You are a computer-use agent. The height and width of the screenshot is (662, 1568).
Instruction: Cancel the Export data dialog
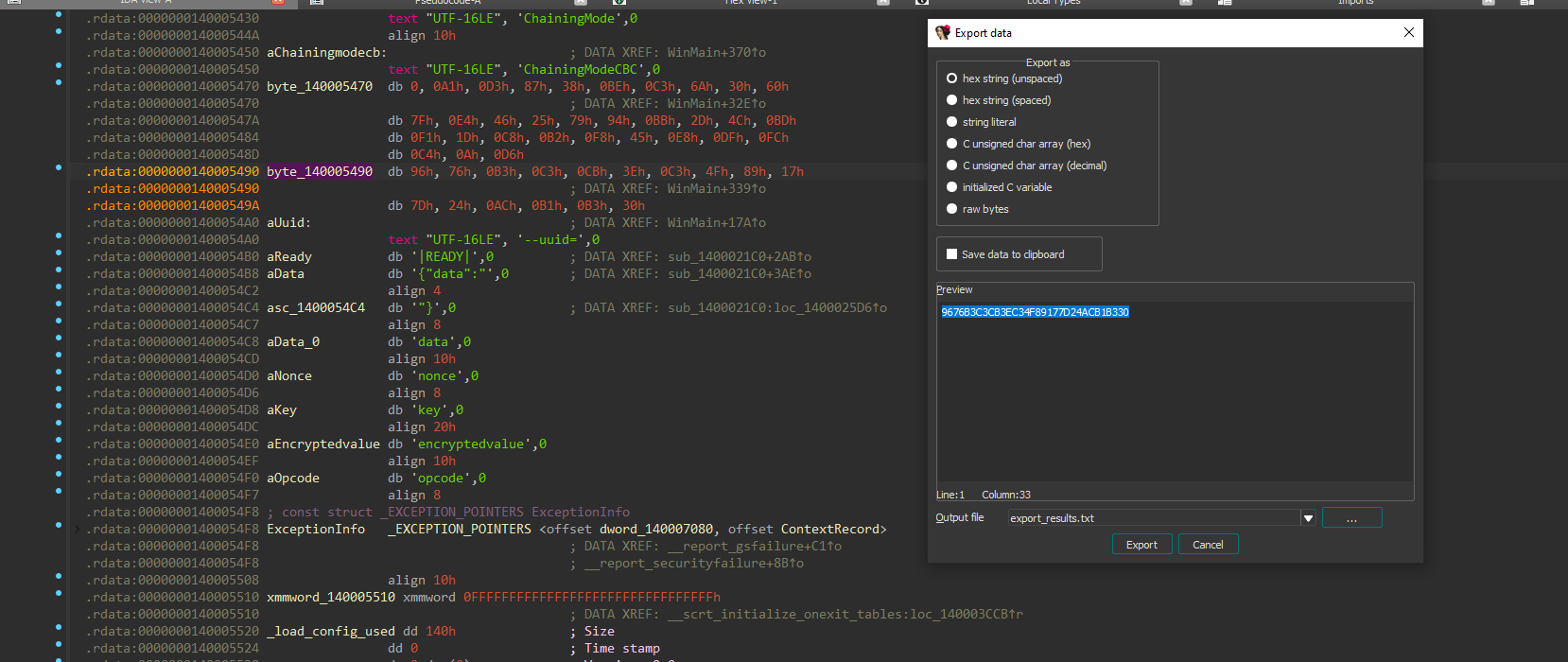click(1208, 545)
